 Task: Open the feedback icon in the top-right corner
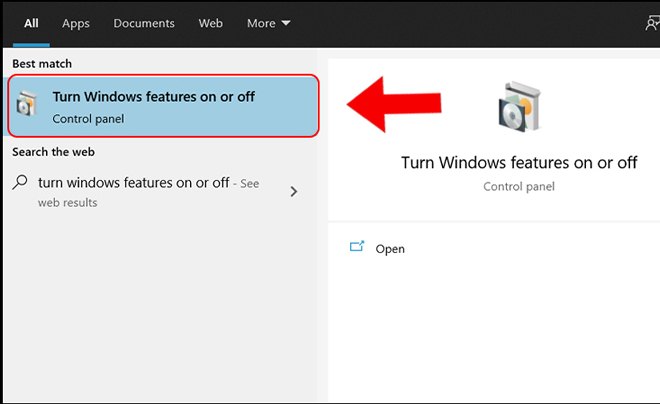[652, 23]
